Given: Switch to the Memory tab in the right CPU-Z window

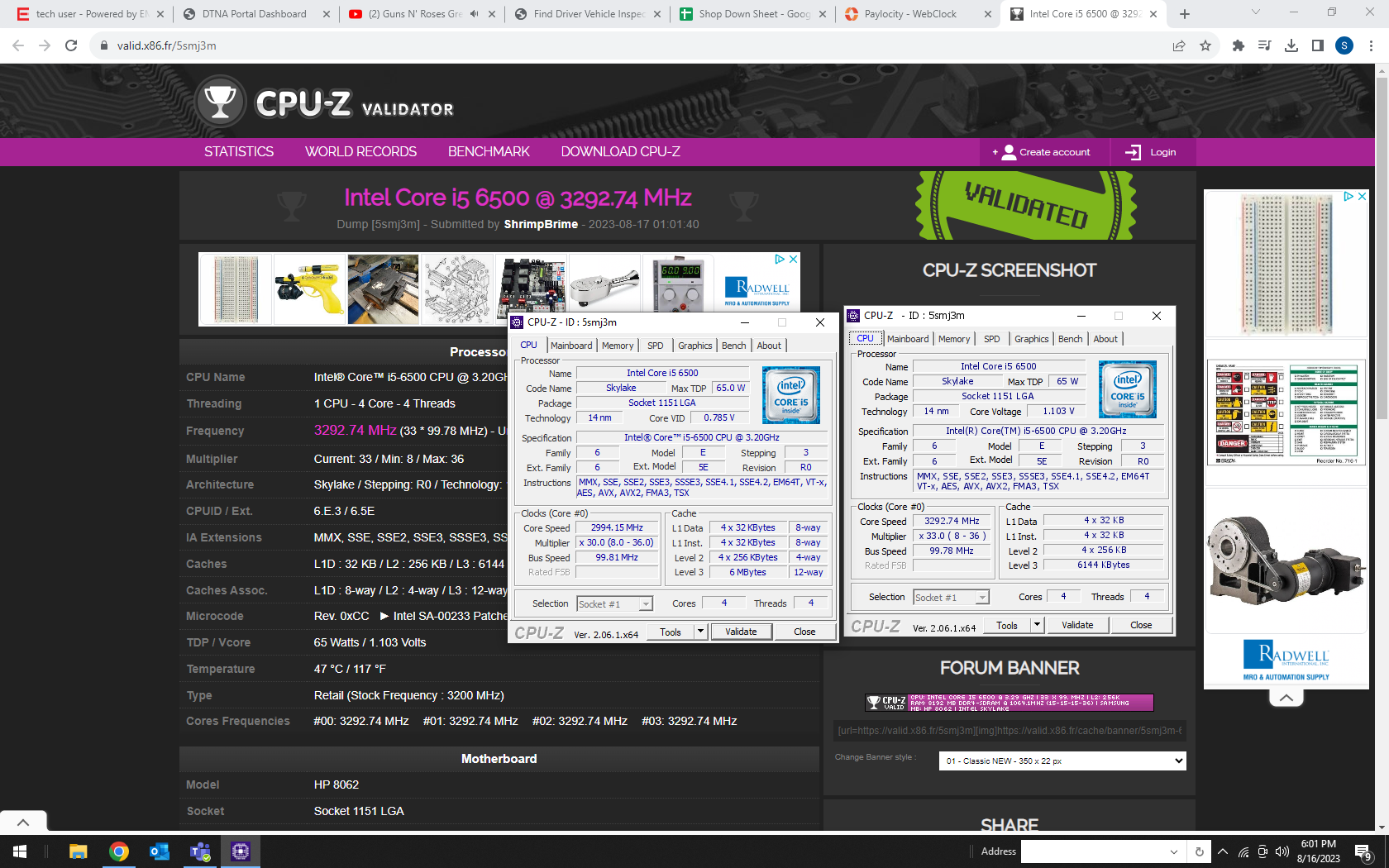Looking at the screenshot, I should pyautogui.click(x=954, y=339).
